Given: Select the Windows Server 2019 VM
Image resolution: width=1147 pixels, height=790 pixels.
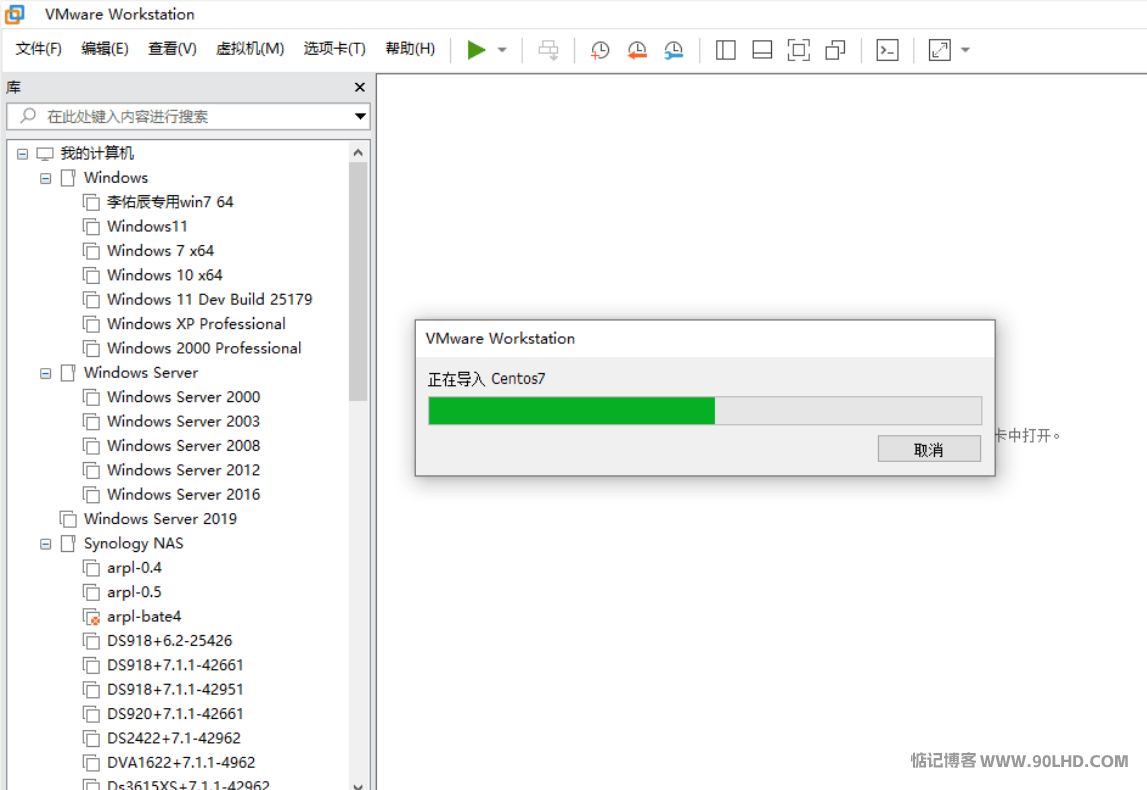Looking at the screenshot, I should point(160,519).
